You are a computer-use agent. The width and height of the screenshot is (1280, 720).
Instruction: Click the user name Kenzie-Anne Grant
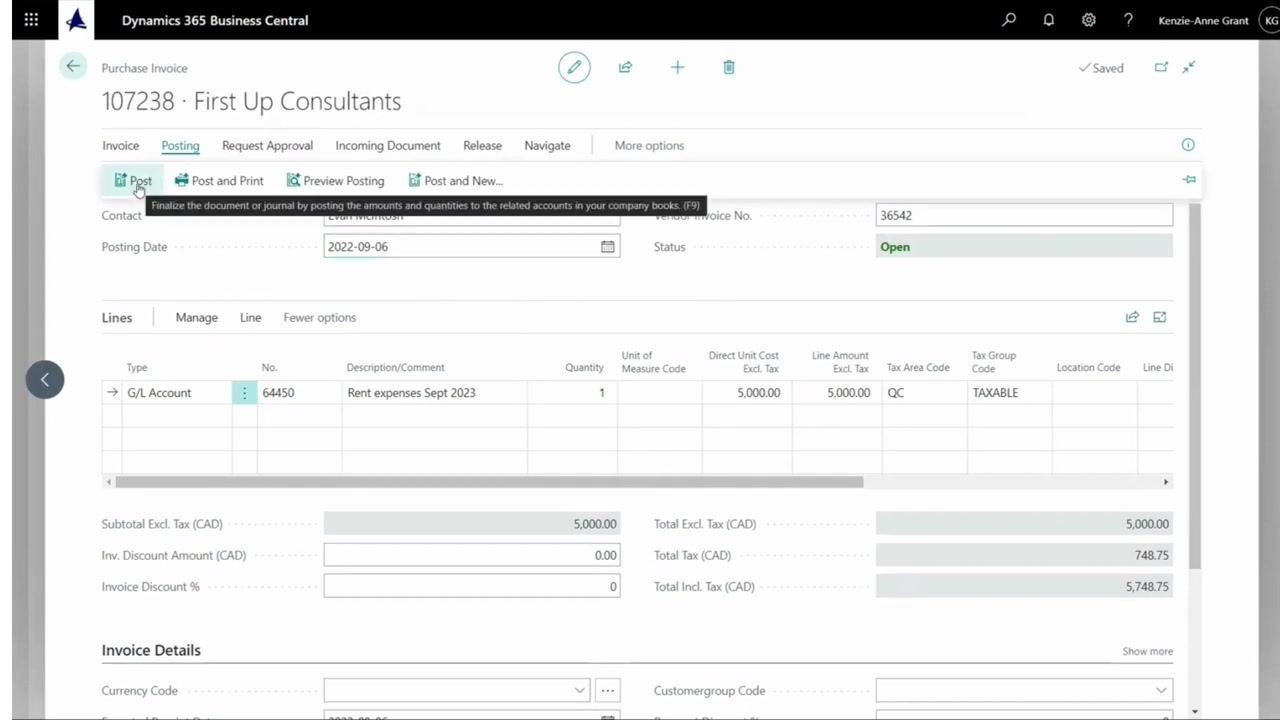pos(1203,20)
